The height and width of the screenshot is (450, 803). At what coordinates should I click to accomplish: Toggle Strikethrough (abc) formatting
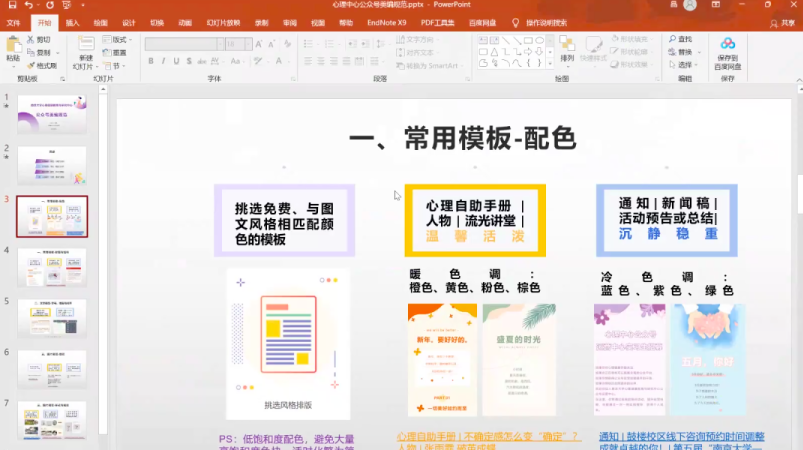pyautogui.click(x=202, y=61)
